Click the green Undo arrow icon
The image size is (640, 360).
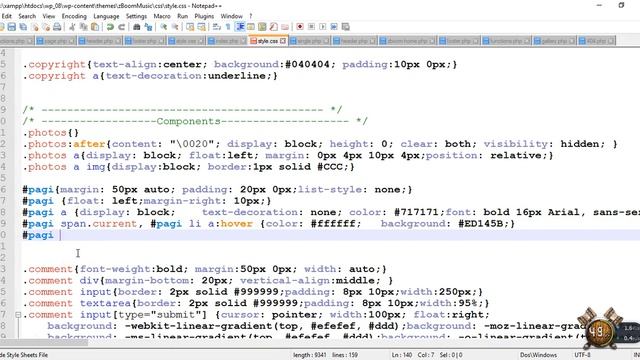pos(110,27)
